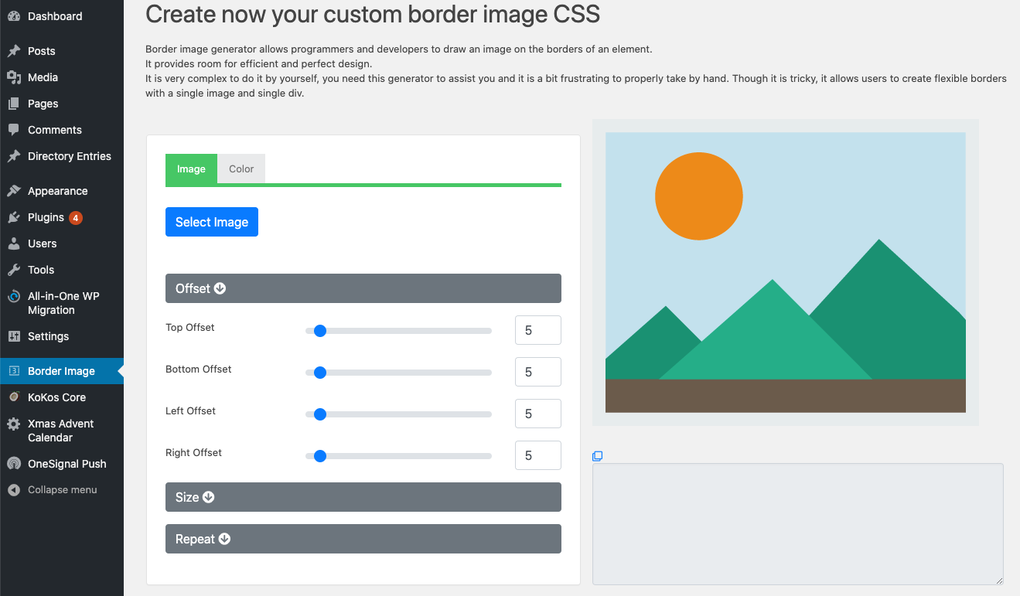Click the All-in-One WP Migration icon

(x=14, y=296)
